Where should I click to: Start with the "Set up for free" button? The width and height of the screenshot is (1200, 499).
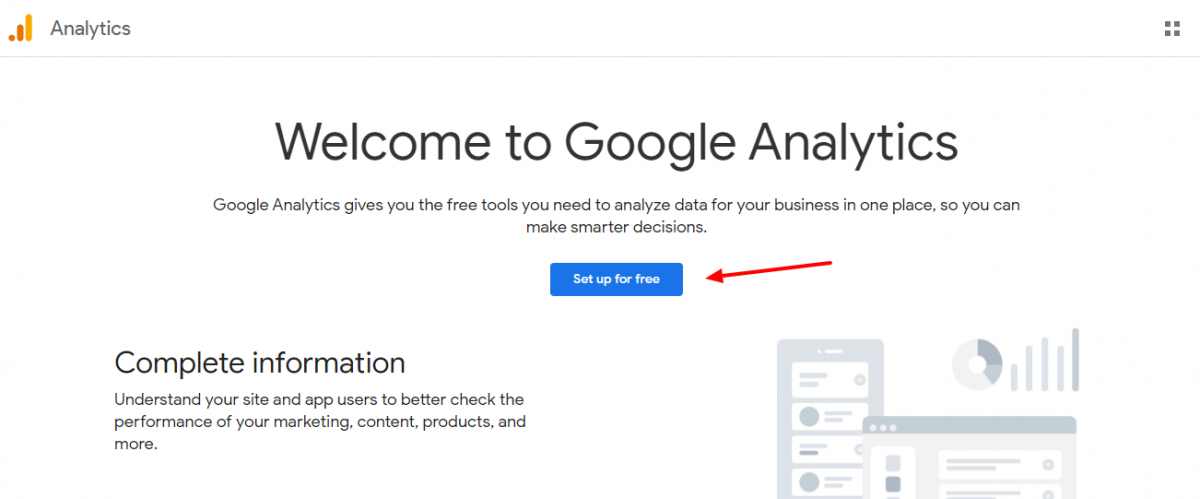[x=616, y=279]
